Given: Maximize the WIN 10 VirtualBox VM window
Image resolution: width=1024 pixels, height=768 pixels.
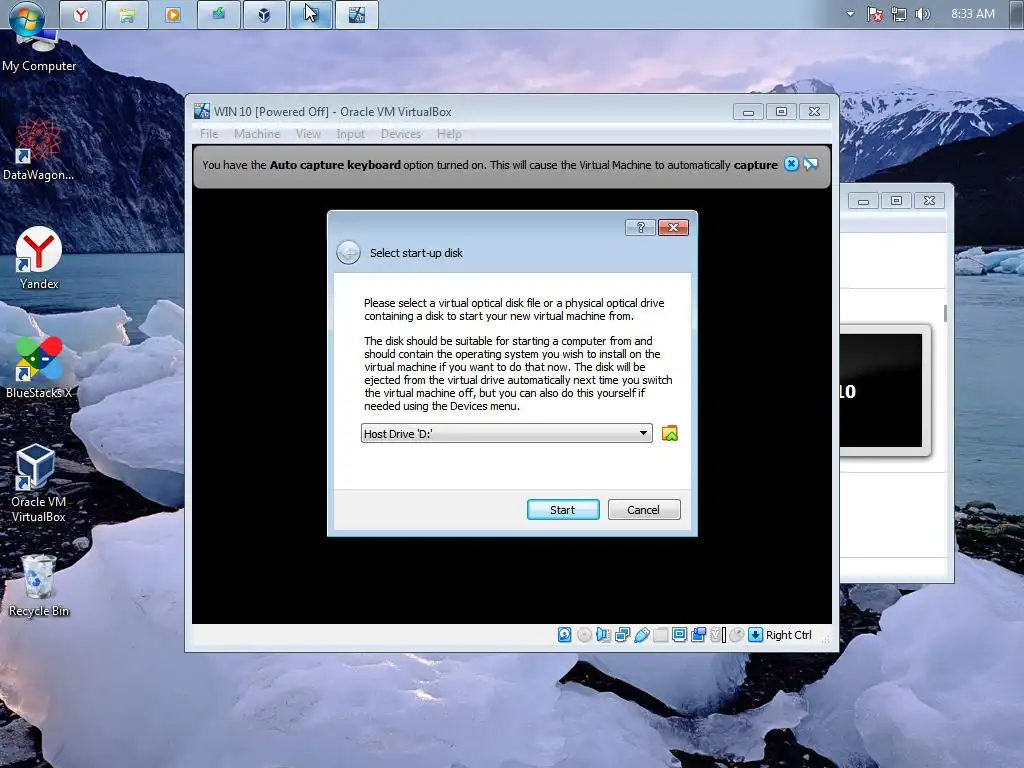Looking at the screenshot, I should point(781,112).
